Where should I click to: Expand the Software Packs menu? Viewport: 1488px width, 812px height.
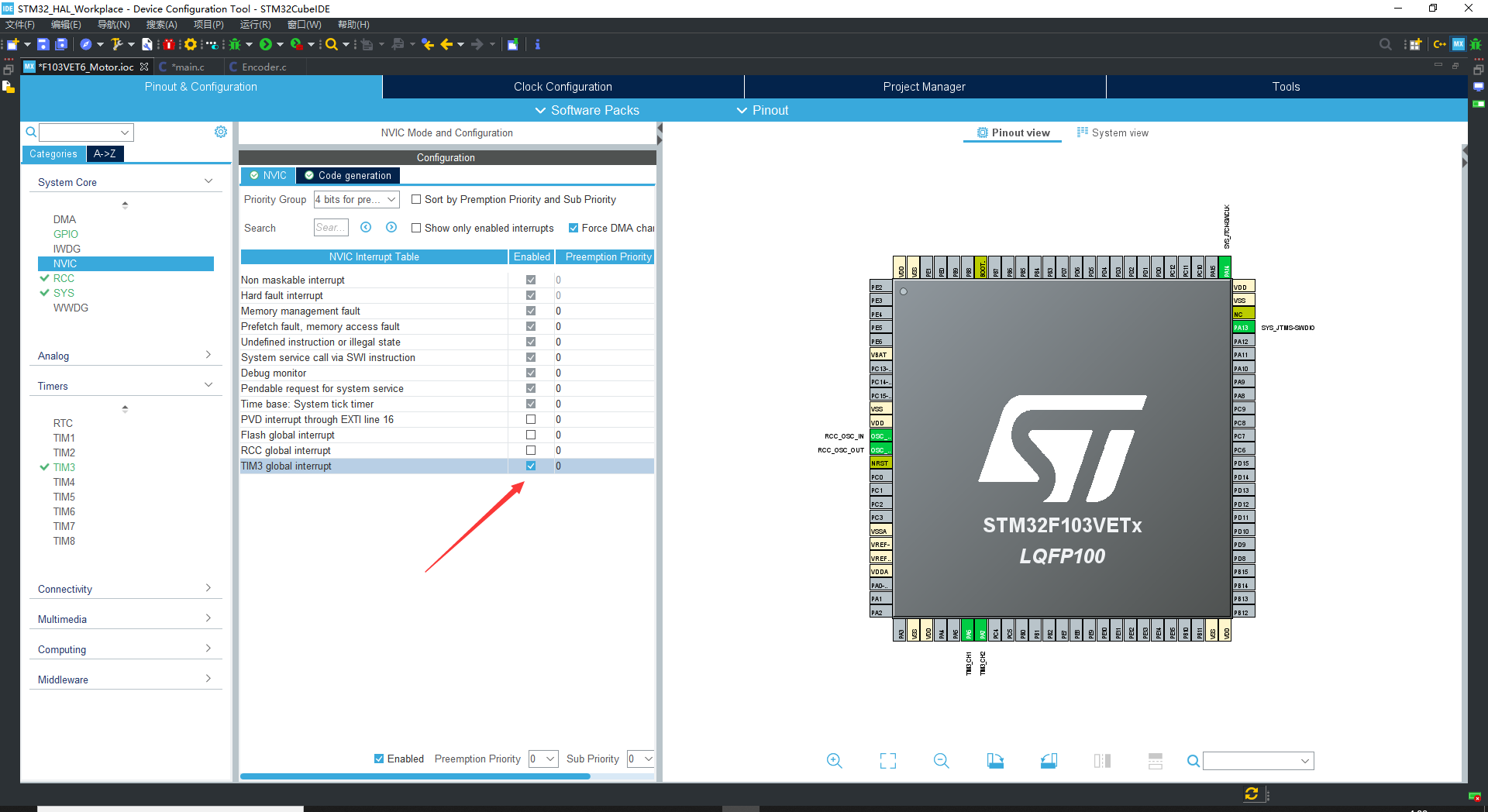(587, 110)
